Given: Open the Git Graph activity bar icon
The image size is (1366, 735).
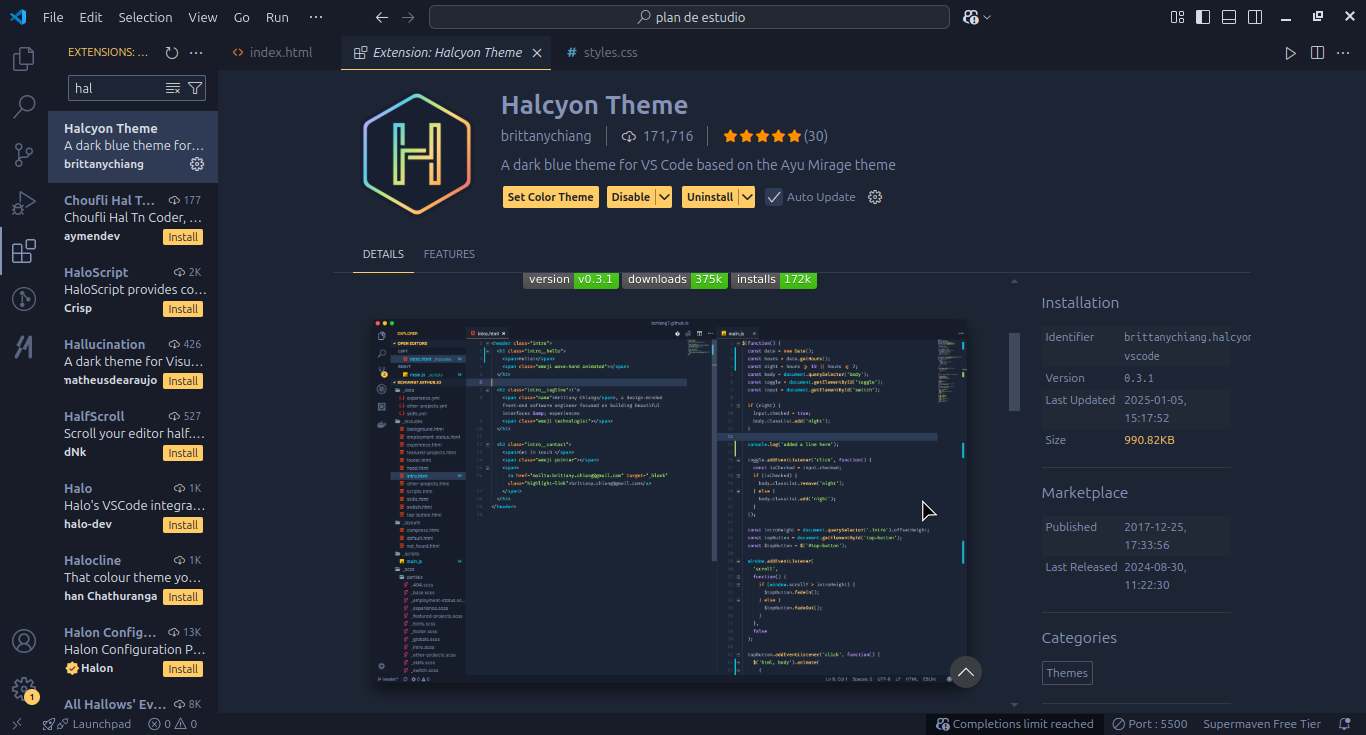Looking at the screenshot, I should (23, 299).
